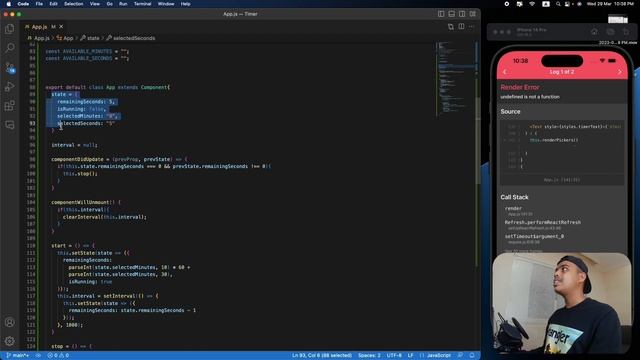
Task: Close the App.js editor tab
Action: pyautogui.click(x=61, y=27)
